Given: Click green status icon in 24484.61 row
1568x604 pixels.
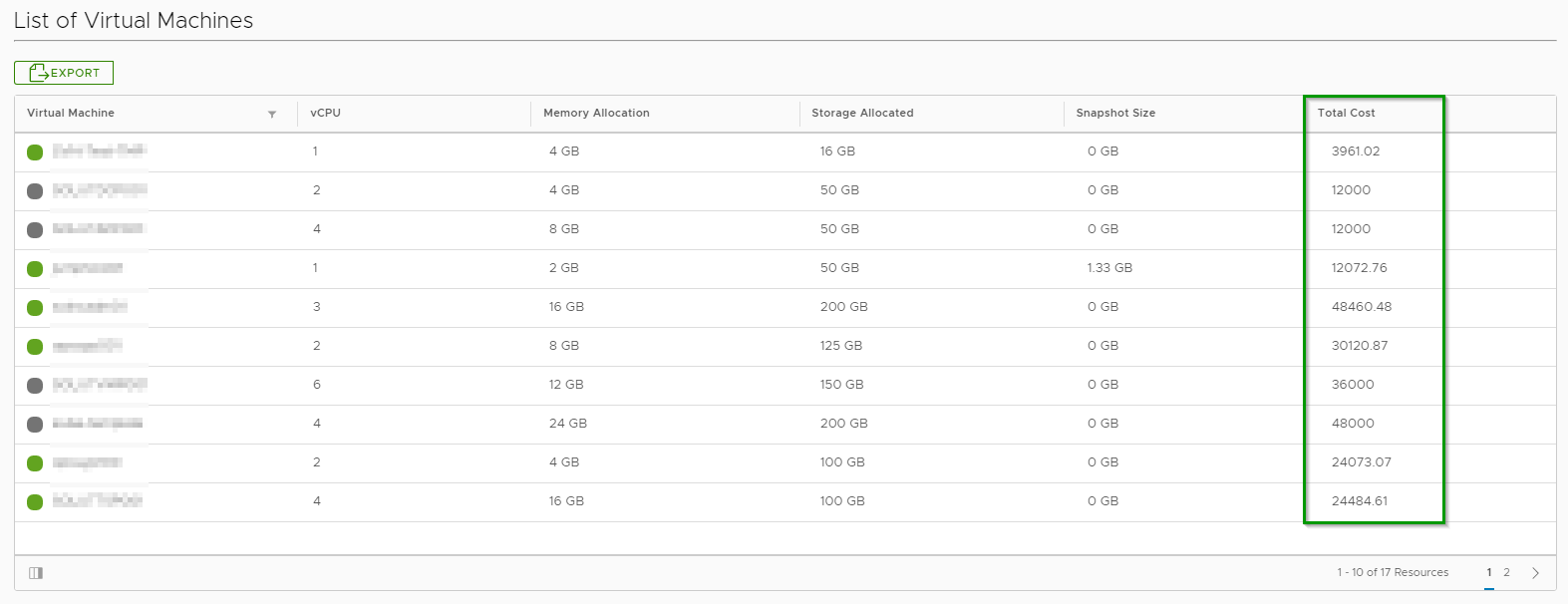Looking at the screenshot, I should [35, 502].
